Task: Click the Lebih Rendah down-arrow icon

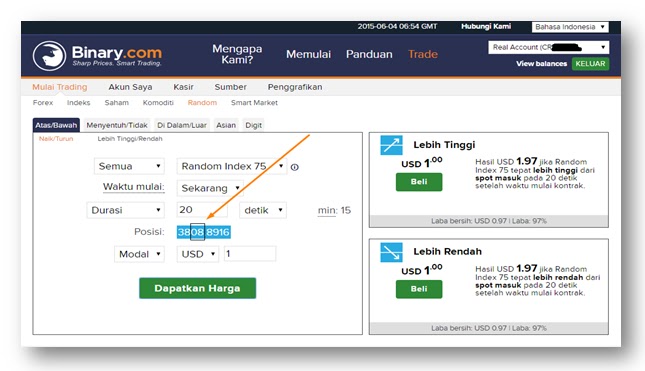Action: [x=391, y=252]
